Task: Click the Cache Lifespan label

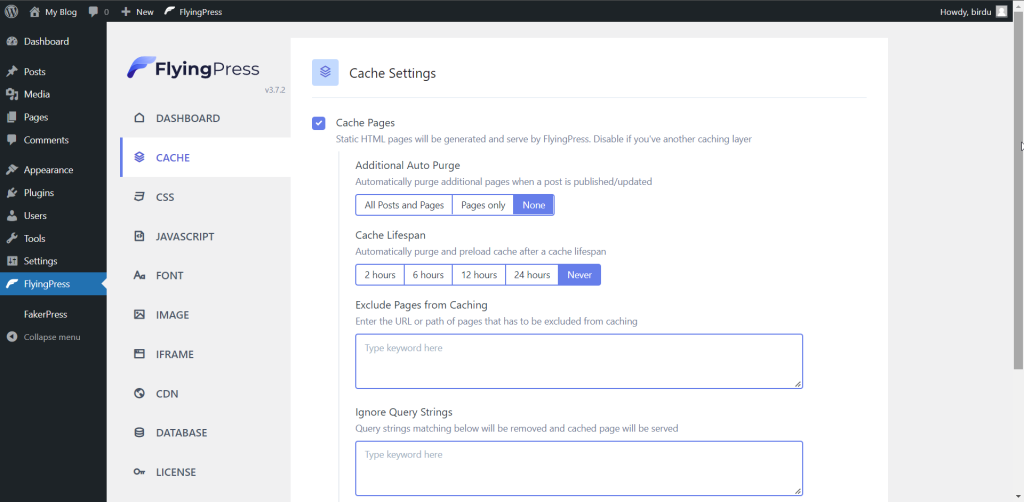Action: click(x=391, y=235)
